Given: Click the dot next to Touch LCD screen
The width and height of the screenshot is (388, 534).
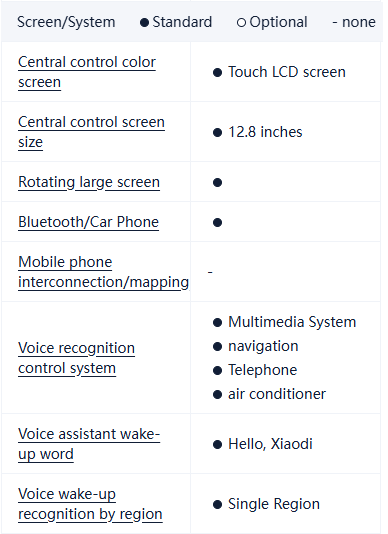Looking at the screenshot, I should (217, 73).
